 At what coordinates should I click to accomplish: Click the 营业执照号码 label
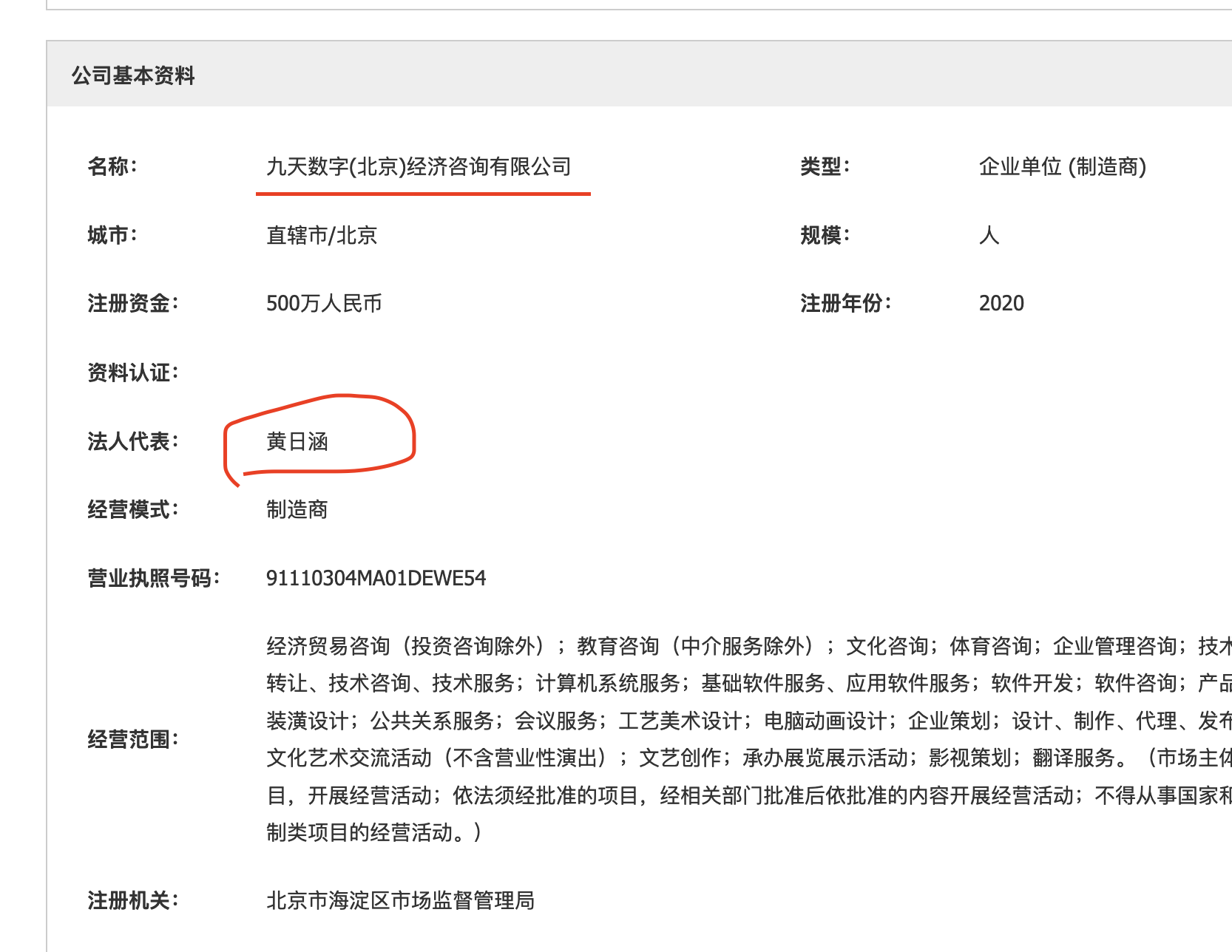tap(154, 578)
